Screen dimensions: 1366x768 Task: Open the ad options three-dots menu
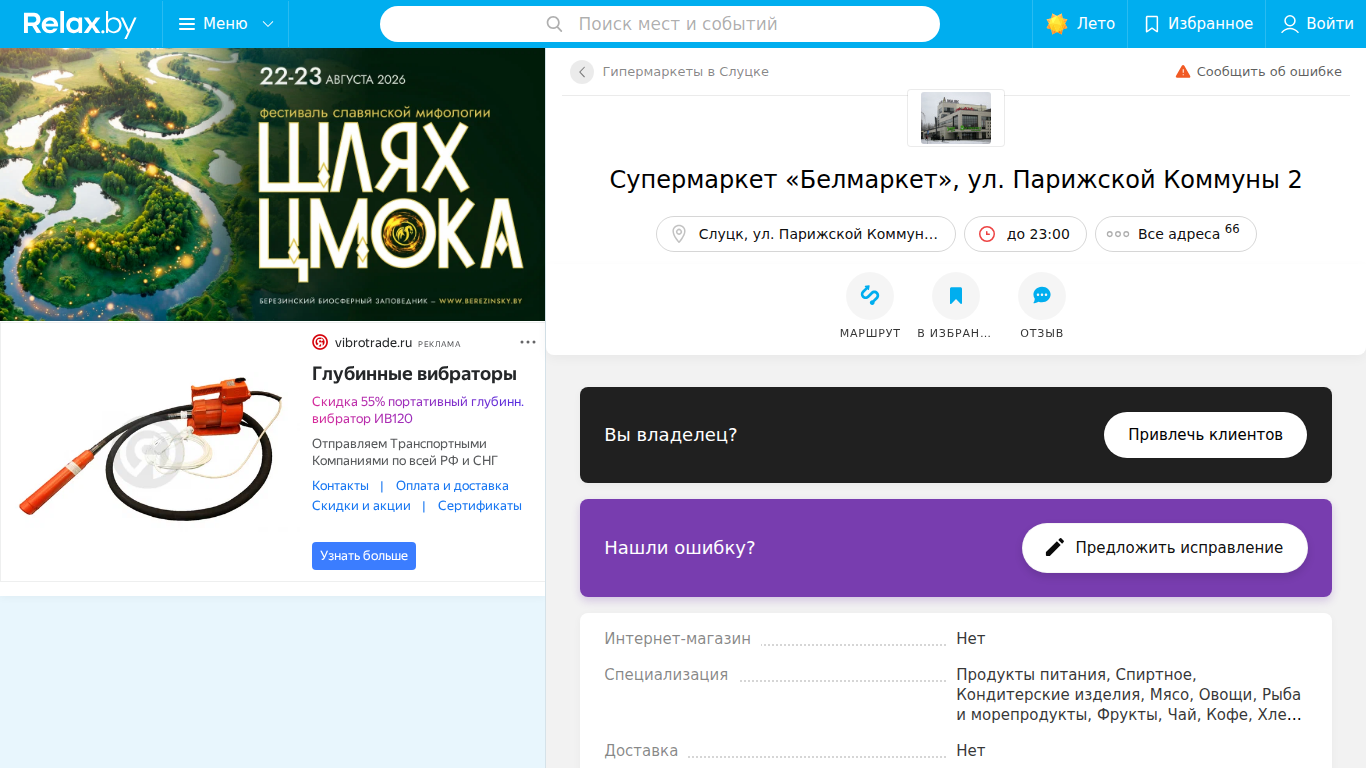click(x=528, y=342)
